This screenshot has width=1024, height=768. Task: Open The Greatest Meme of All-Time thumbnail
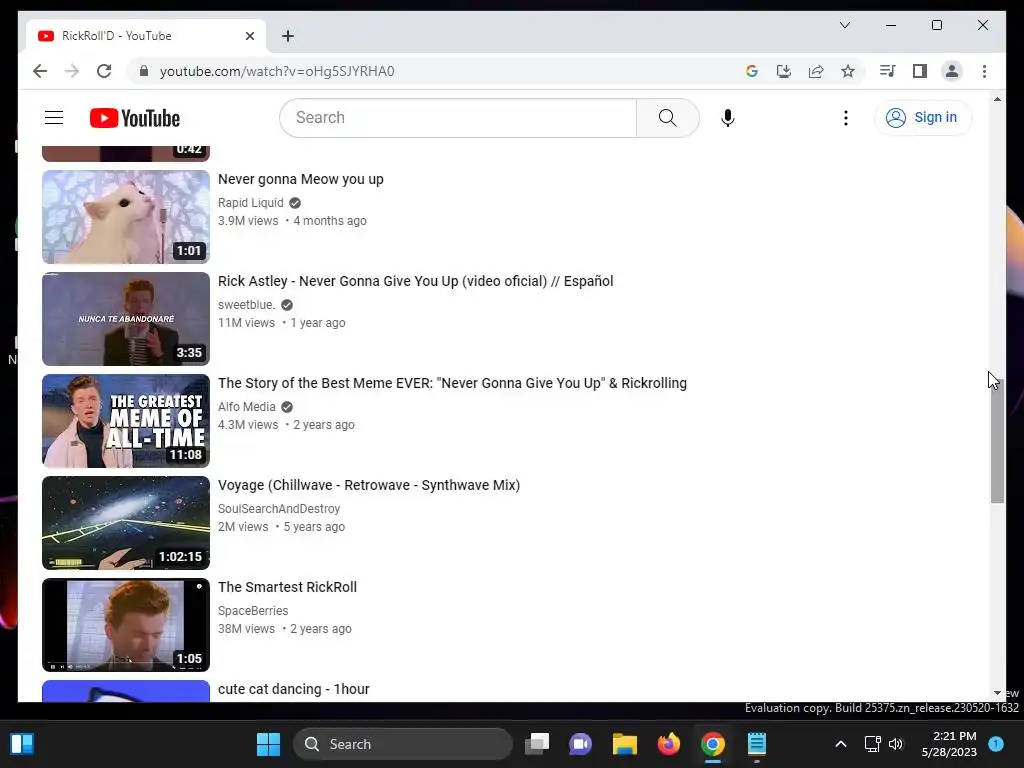point(126,421)
